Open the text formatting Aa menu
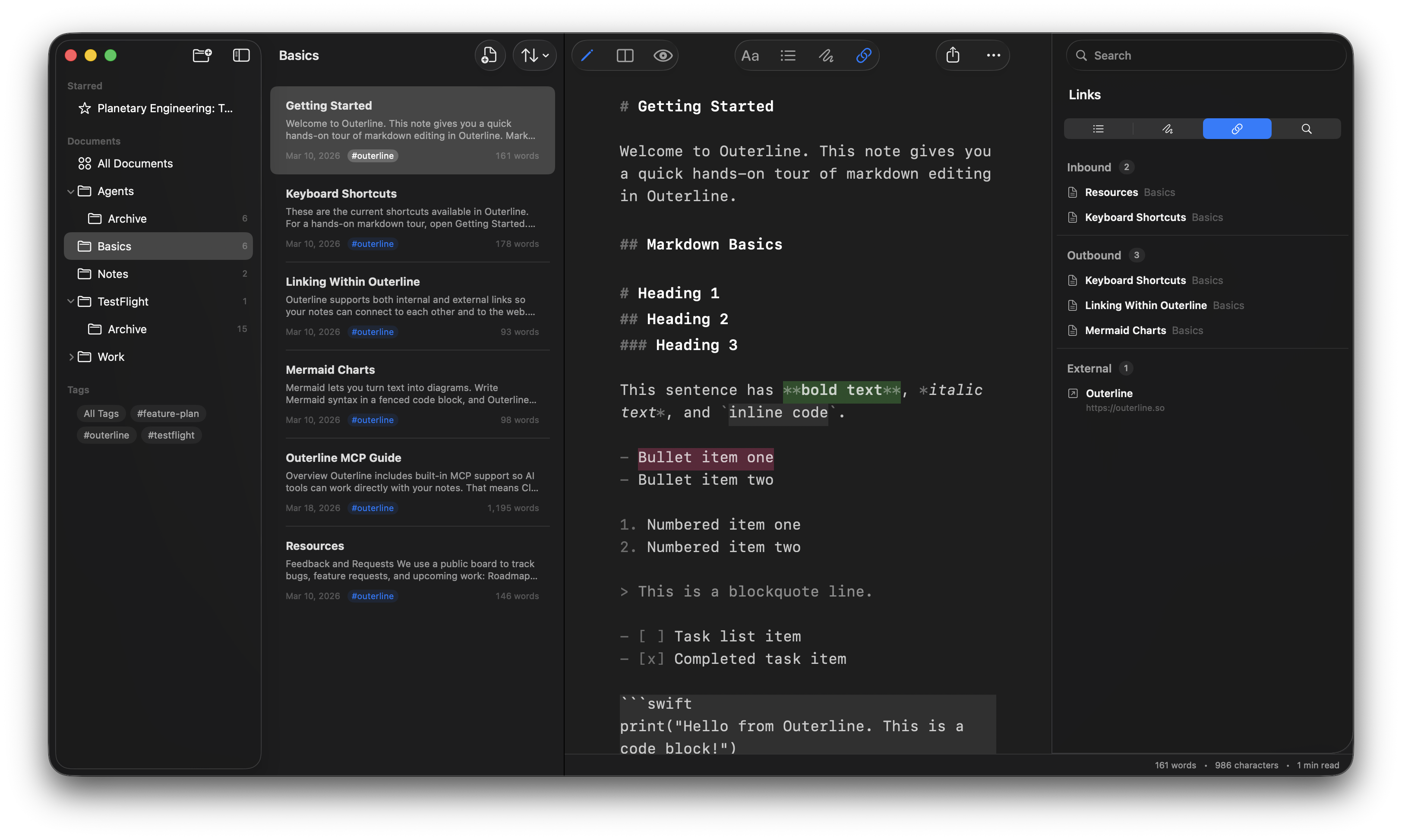Viewport: 1402px width, 840px height. point(750,55)
